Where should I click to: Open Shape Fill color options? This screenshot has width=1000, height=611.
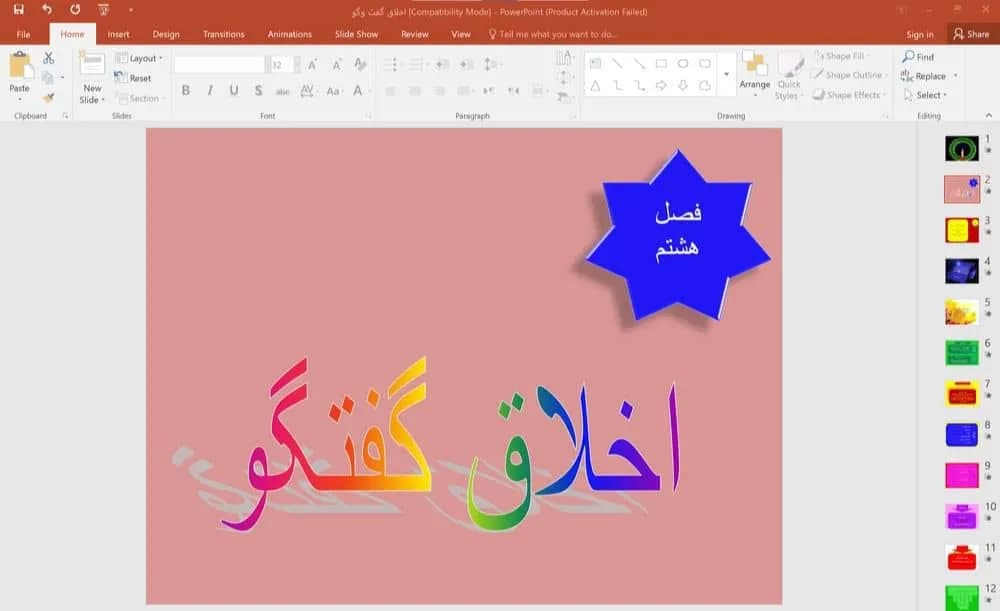[841, 56]
